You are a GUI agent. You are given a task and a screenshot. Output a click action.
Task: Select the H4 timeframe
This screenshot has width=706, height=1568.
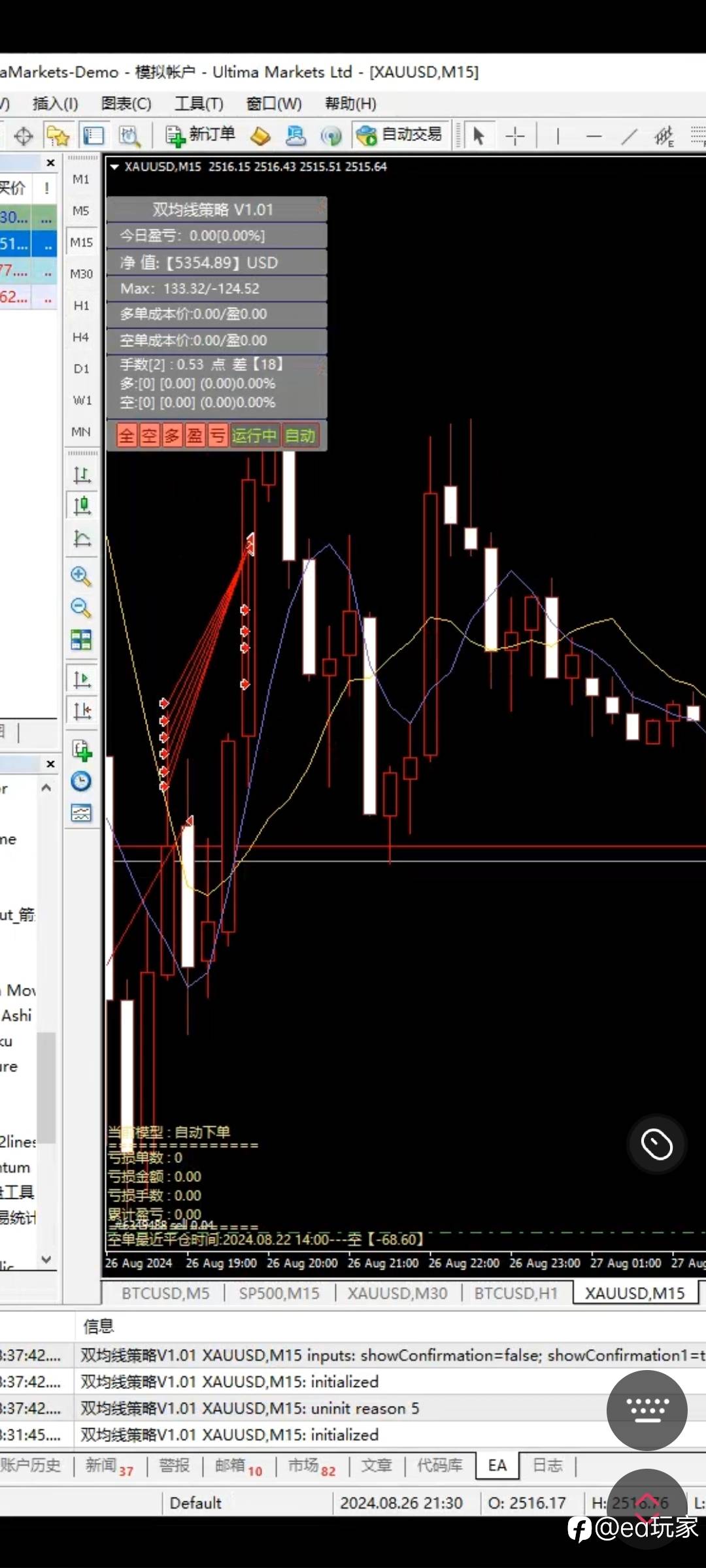pyautogui.click(x=81, y=337)
